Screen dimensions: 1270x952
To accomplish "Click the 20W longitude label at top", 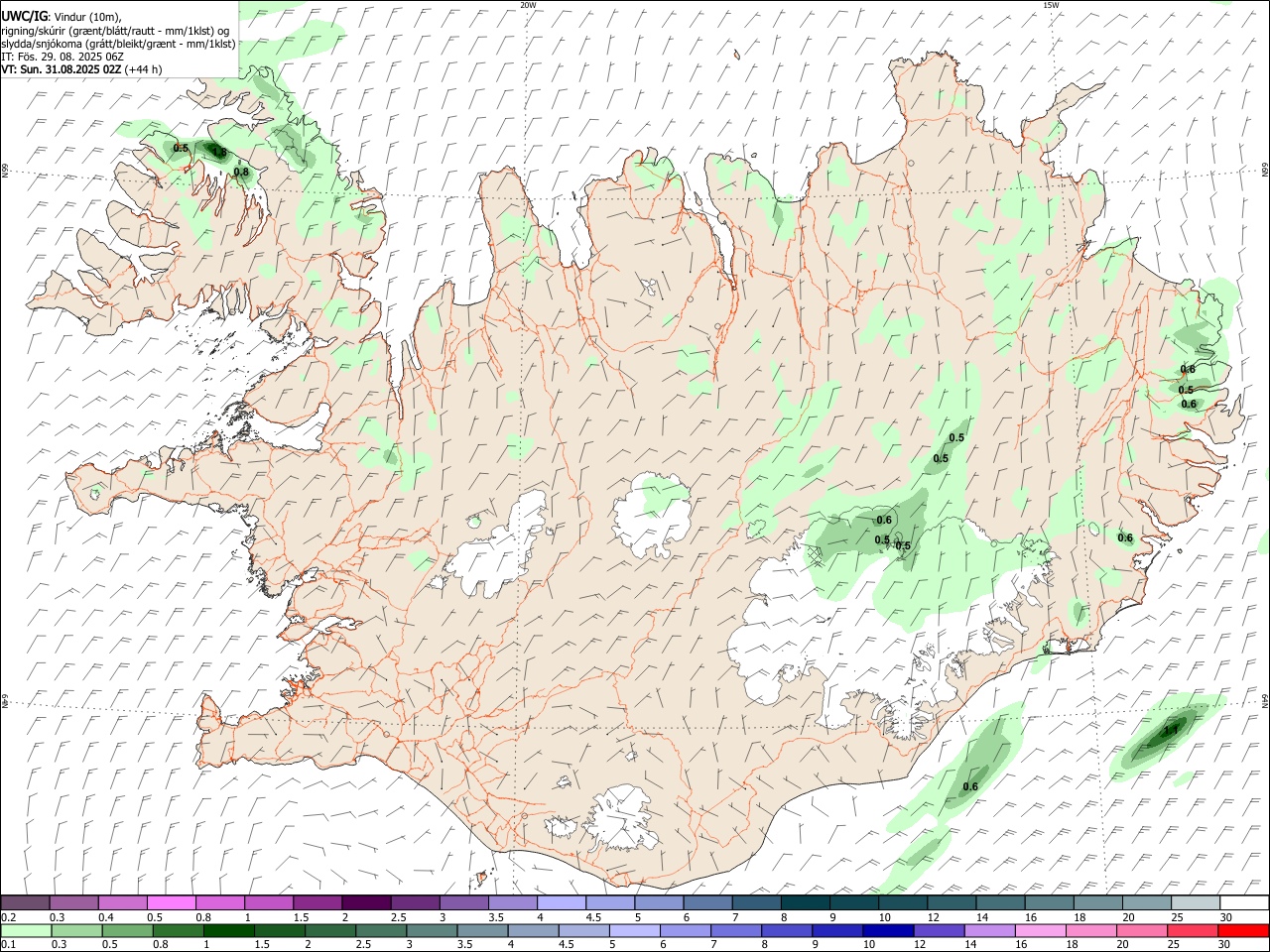I will click(528, 5).
